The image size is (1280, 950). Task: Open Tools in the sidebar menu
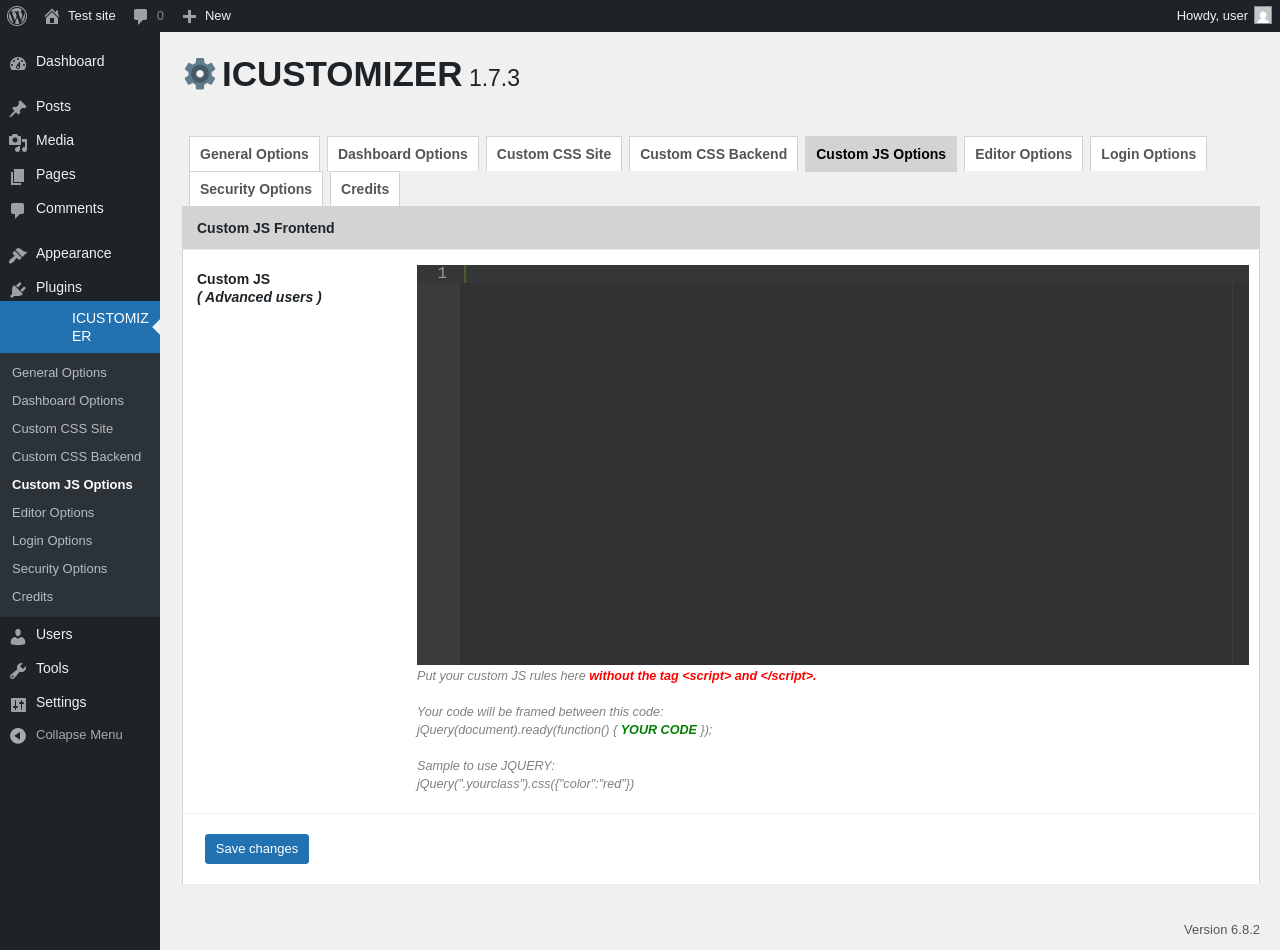[80, 668]
